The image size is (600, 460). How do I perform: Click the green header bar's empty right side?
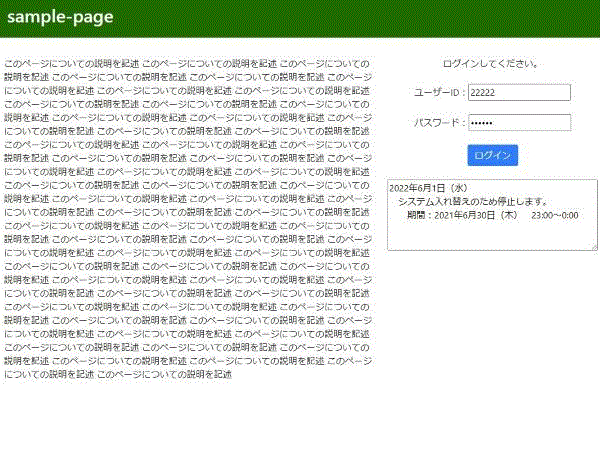(400, 17)
